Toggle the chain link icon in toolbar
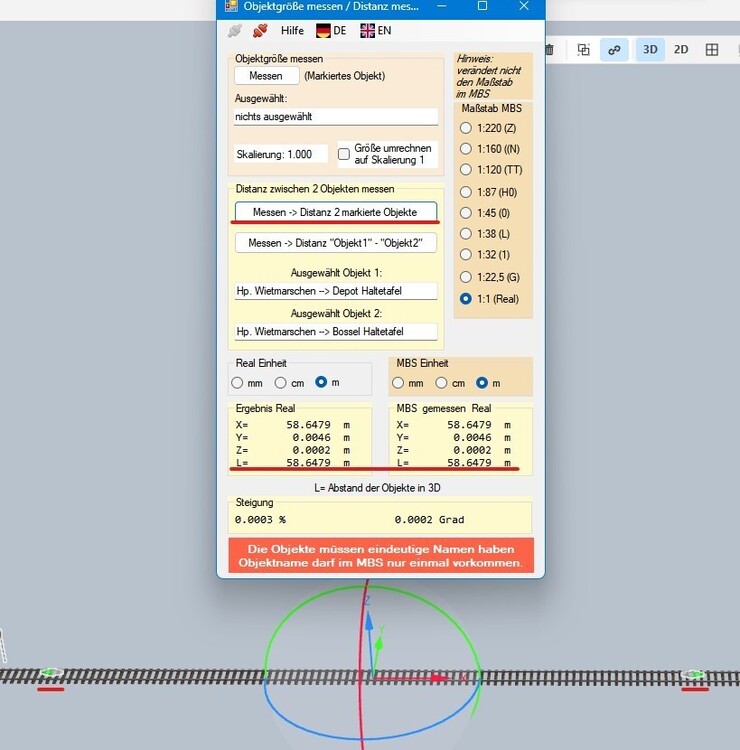Image resolution: width=740 pixels, height=750 pixels. [614, 49]
